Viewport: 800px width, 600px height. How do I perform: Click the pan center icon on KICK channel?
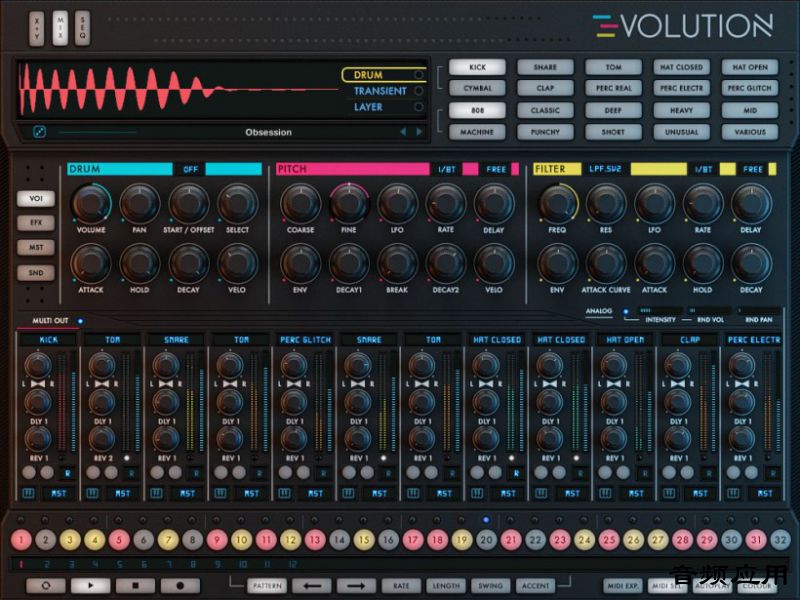(x=38, y=384)
